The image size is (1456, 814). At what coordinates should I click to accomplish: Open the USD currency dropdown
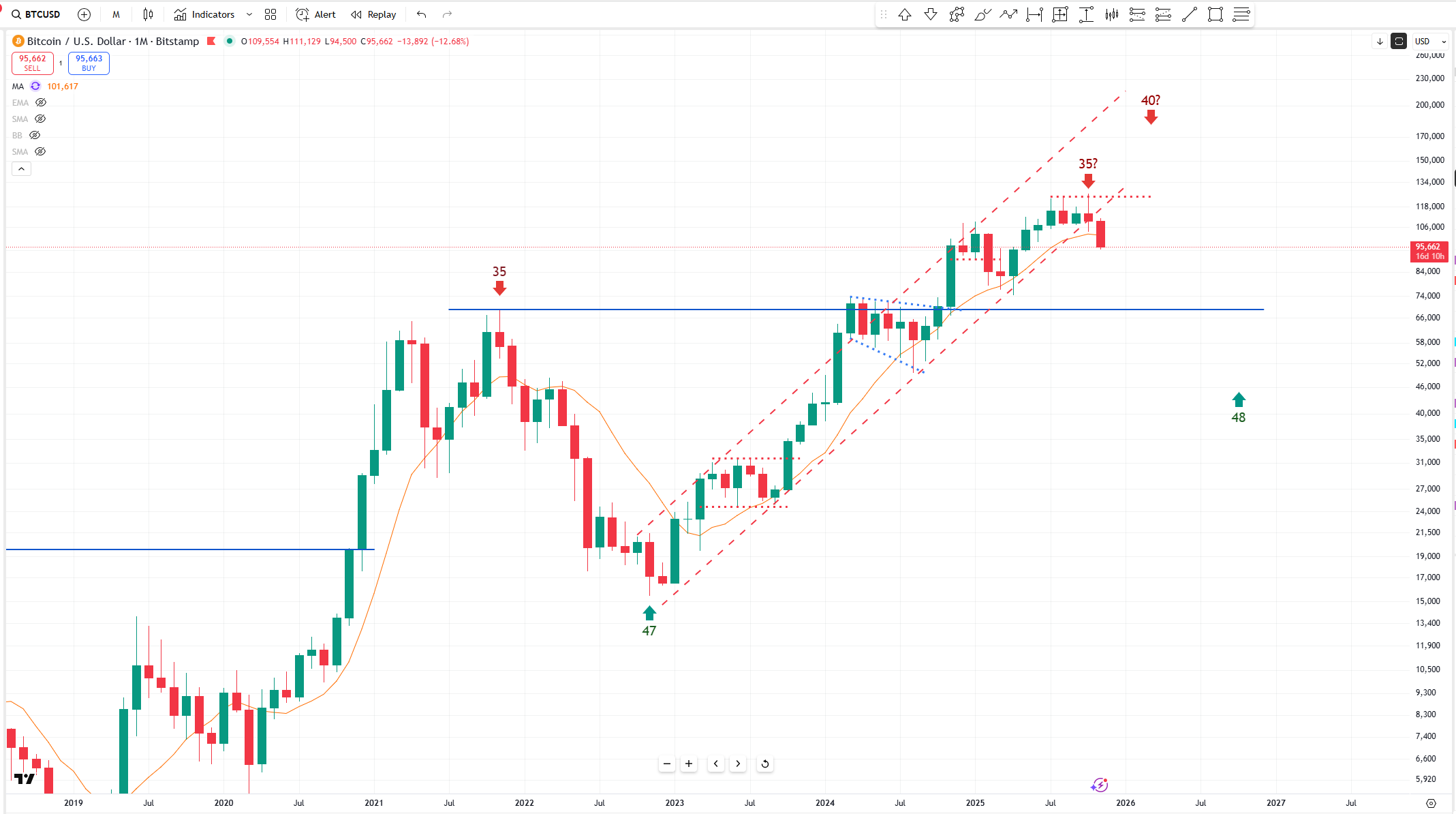[x=1429, y=41]
